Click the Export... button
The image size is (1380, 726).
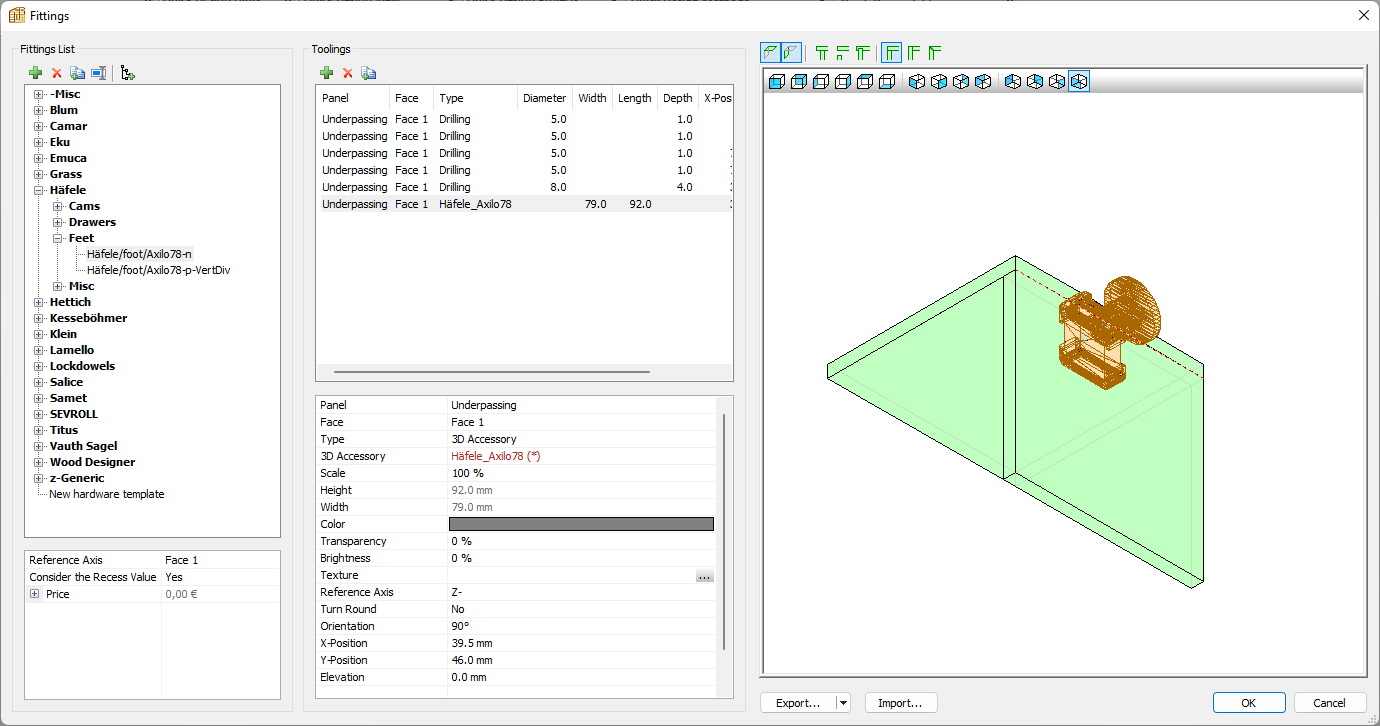coord(798,703)
